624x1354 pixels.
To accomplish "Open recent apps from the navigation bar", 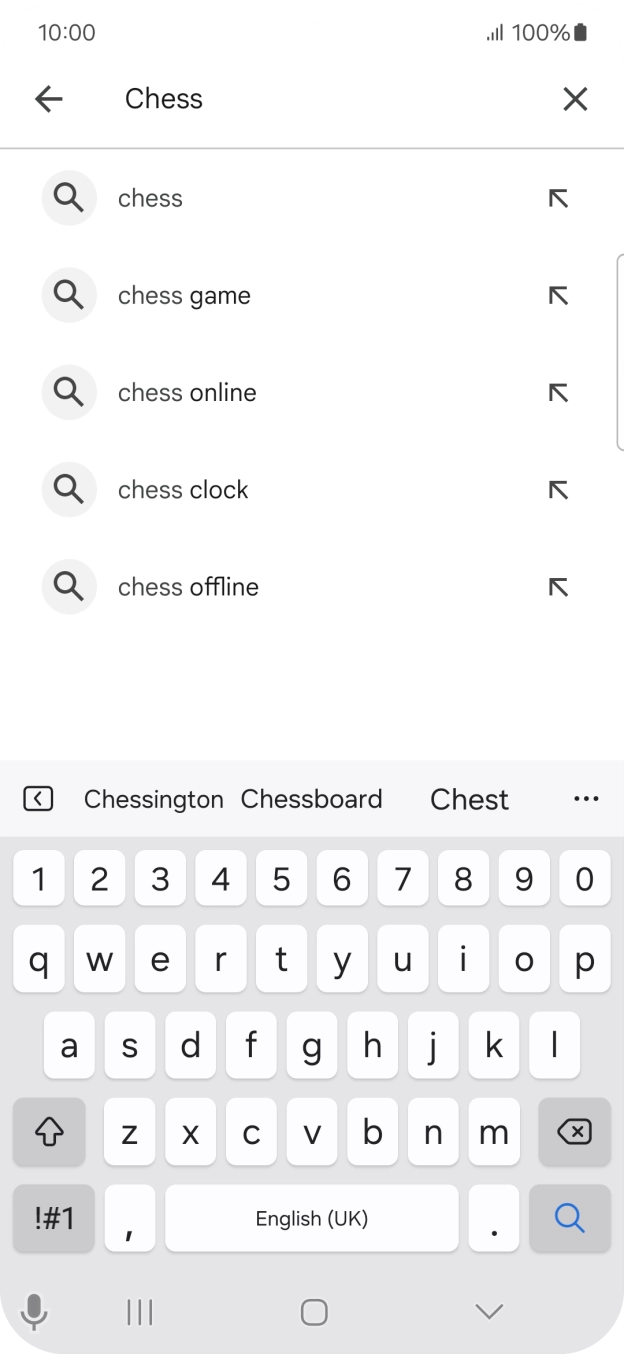I will [139, 1311].
